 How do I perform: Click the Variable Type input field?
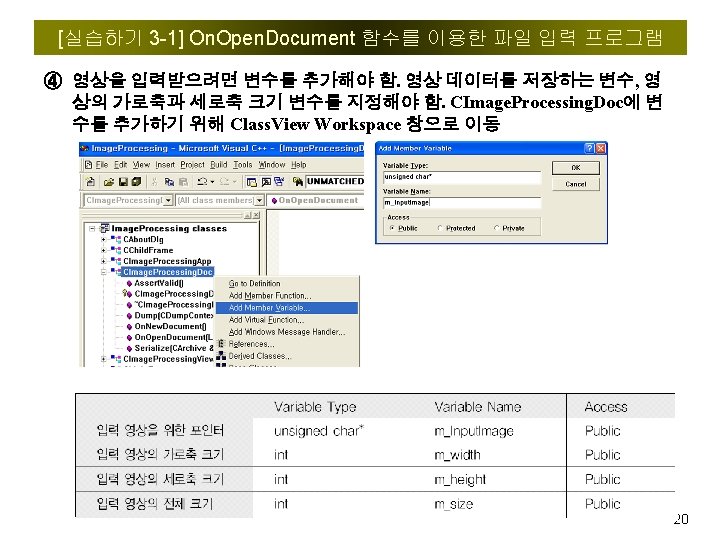tap(462, 177)
